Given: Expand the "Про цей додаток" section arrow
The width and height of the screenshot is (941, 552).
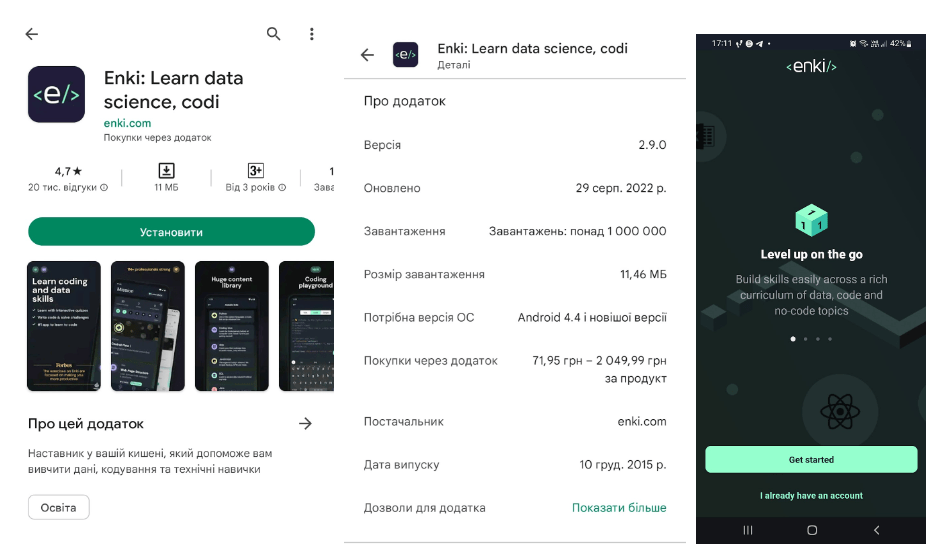Looking at the screenshot, I should [x=306, y=424].
